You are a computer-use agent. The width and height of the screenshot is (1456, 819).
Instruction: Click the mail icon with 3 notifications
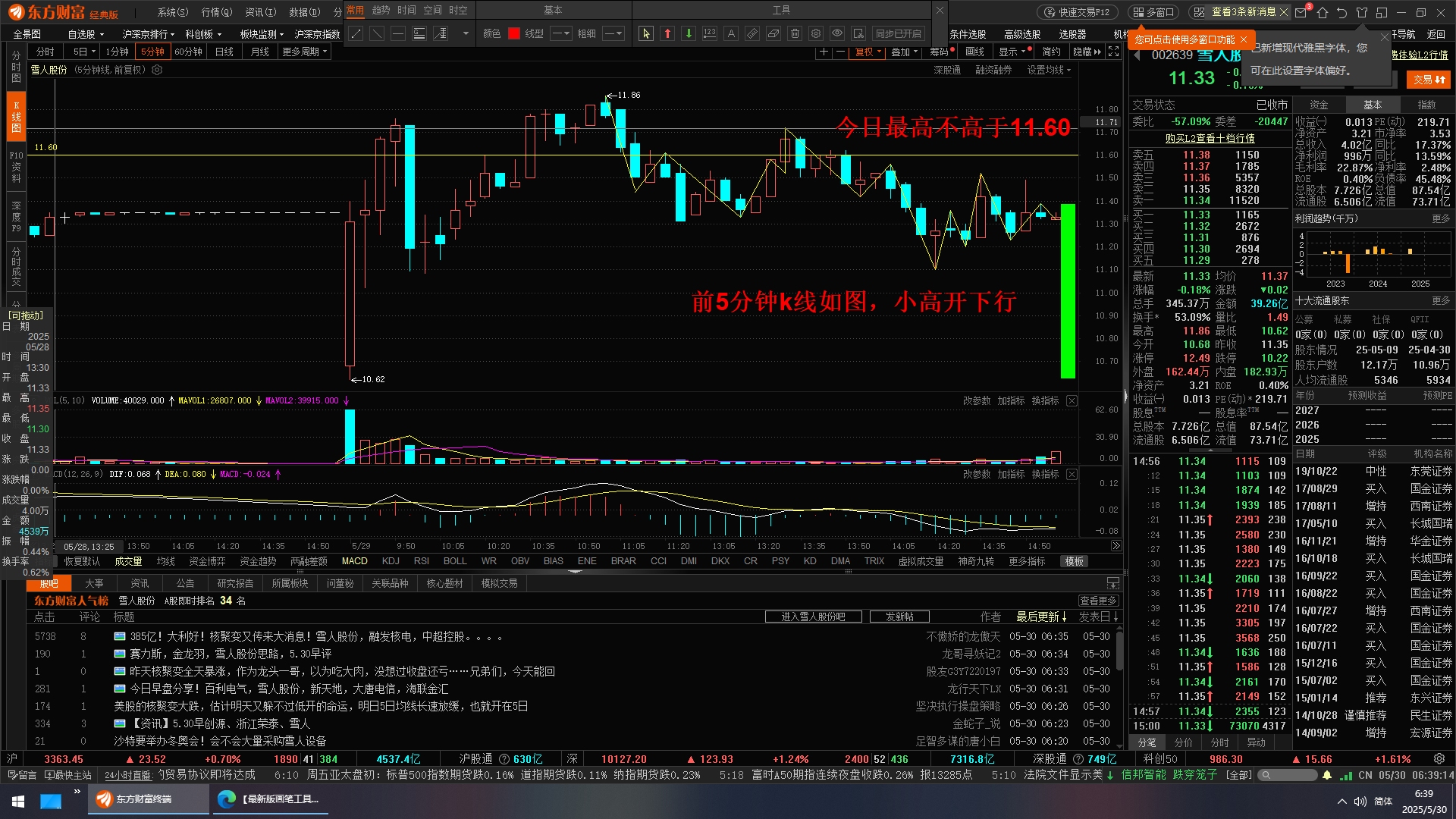tap(1302, 11)
